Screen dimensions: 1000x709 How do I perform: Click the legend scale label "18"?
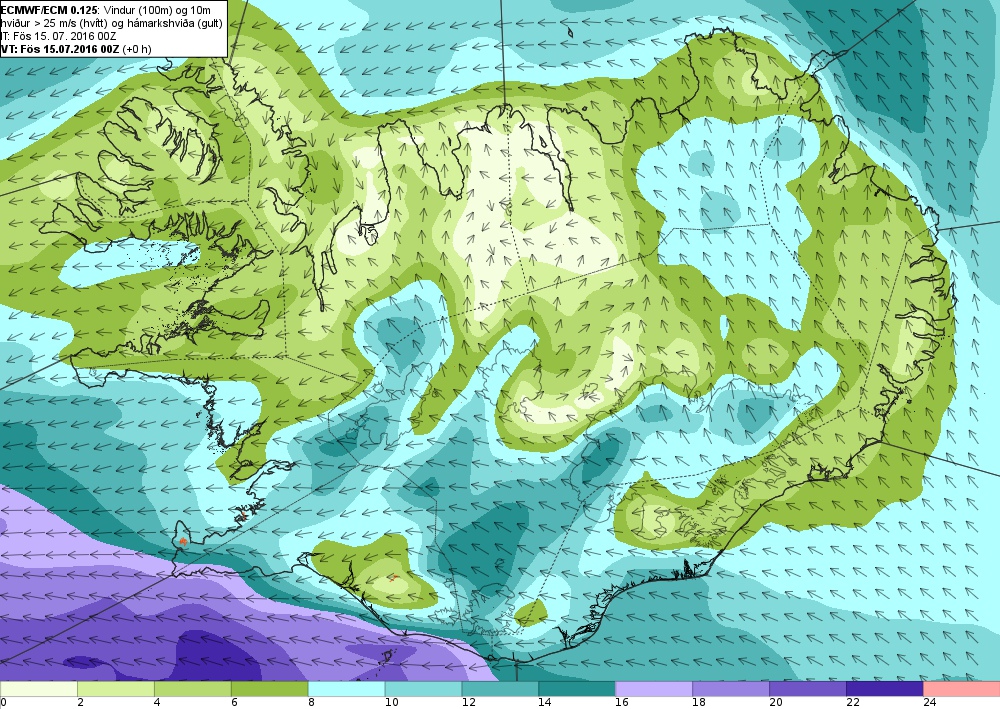click(x=699, y=703)
